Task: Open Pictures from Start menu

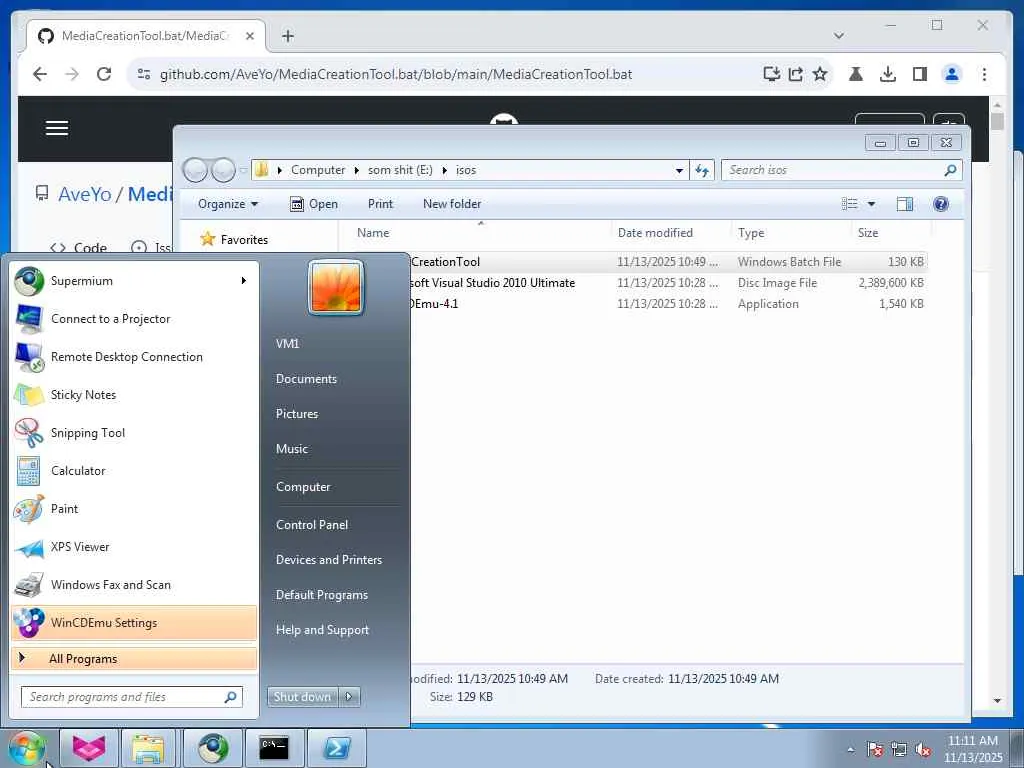Action: (296, 414)
